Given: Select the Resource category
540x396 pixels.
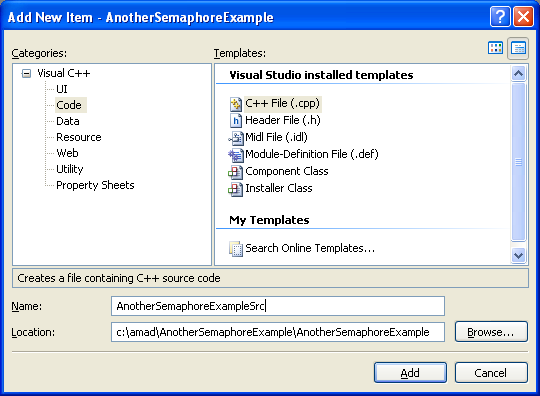Looking at the screenshot, I should (79, 137).
